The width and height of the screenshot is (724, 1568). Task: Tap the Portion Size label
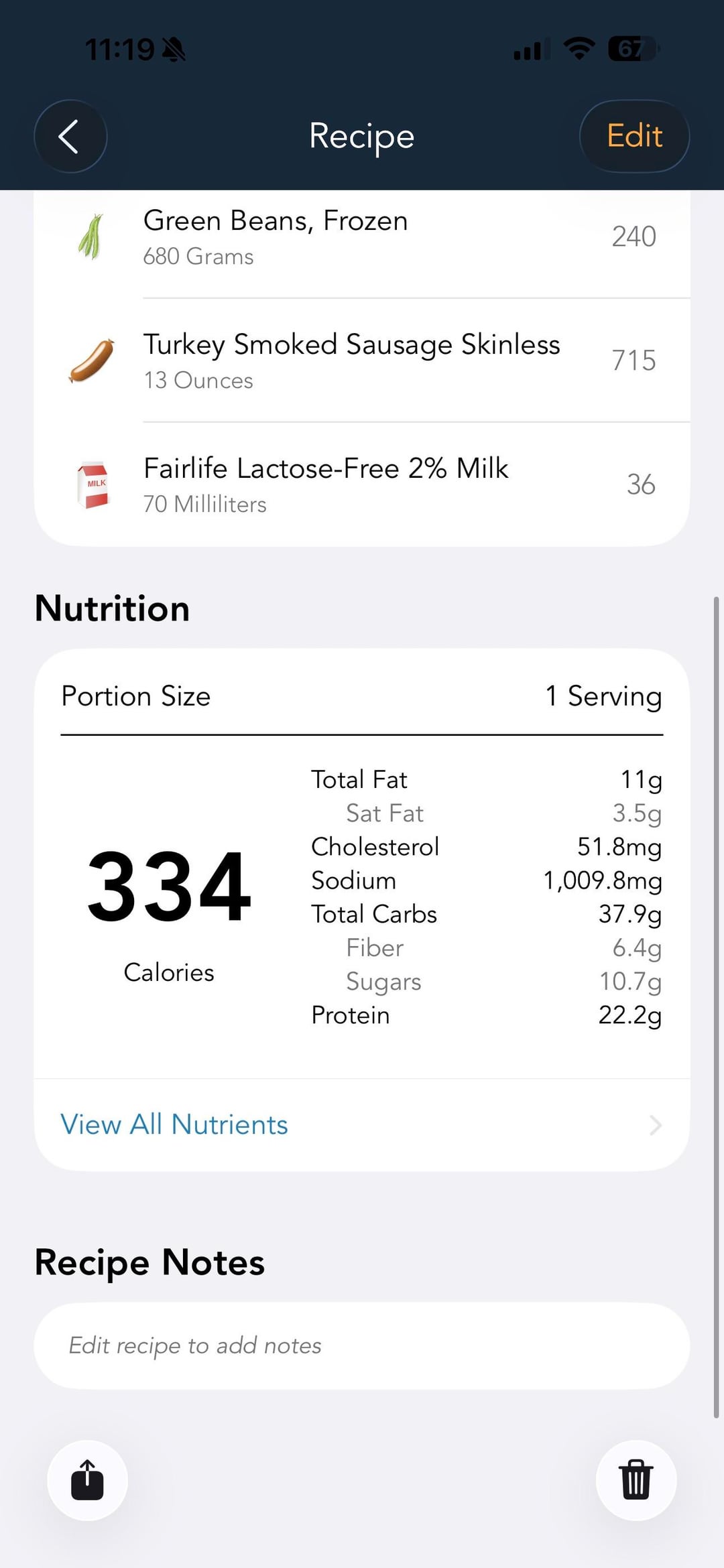(x=136, y=696)
